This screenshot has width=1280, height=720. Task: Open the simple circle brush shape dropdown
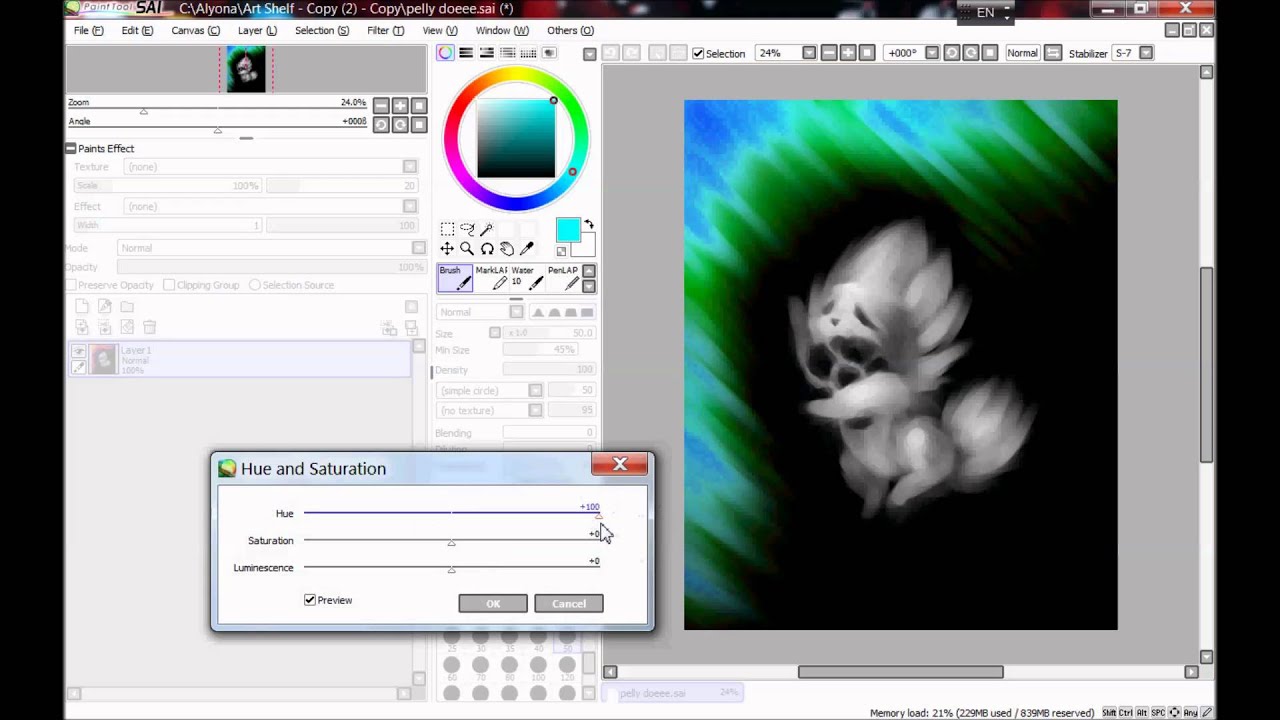[x=536, y=391]
